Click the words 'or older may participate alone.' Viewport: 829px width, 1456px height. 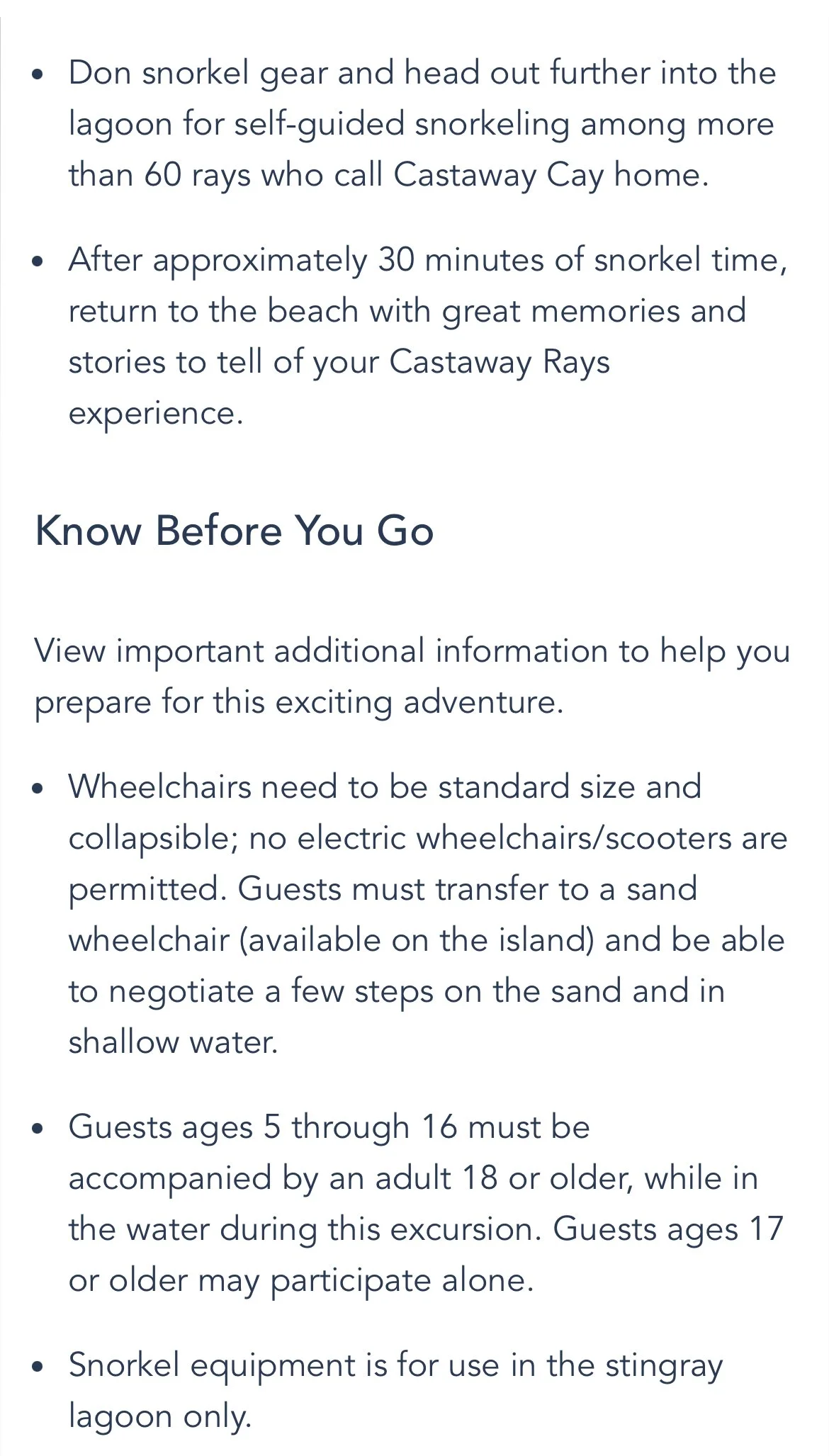pos(301,1280)
